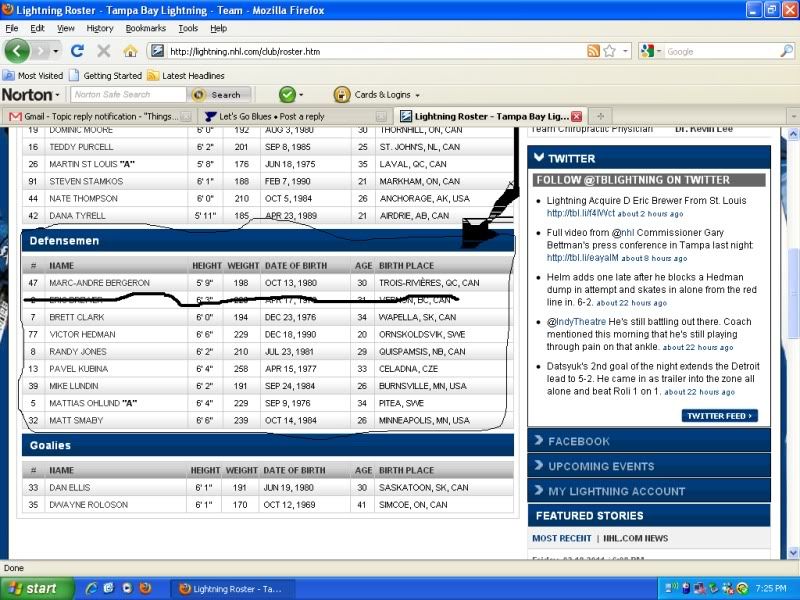The height and width of the screenshot is (600, 800).
Task: Open the Tools menu
Action: point(188,28)
